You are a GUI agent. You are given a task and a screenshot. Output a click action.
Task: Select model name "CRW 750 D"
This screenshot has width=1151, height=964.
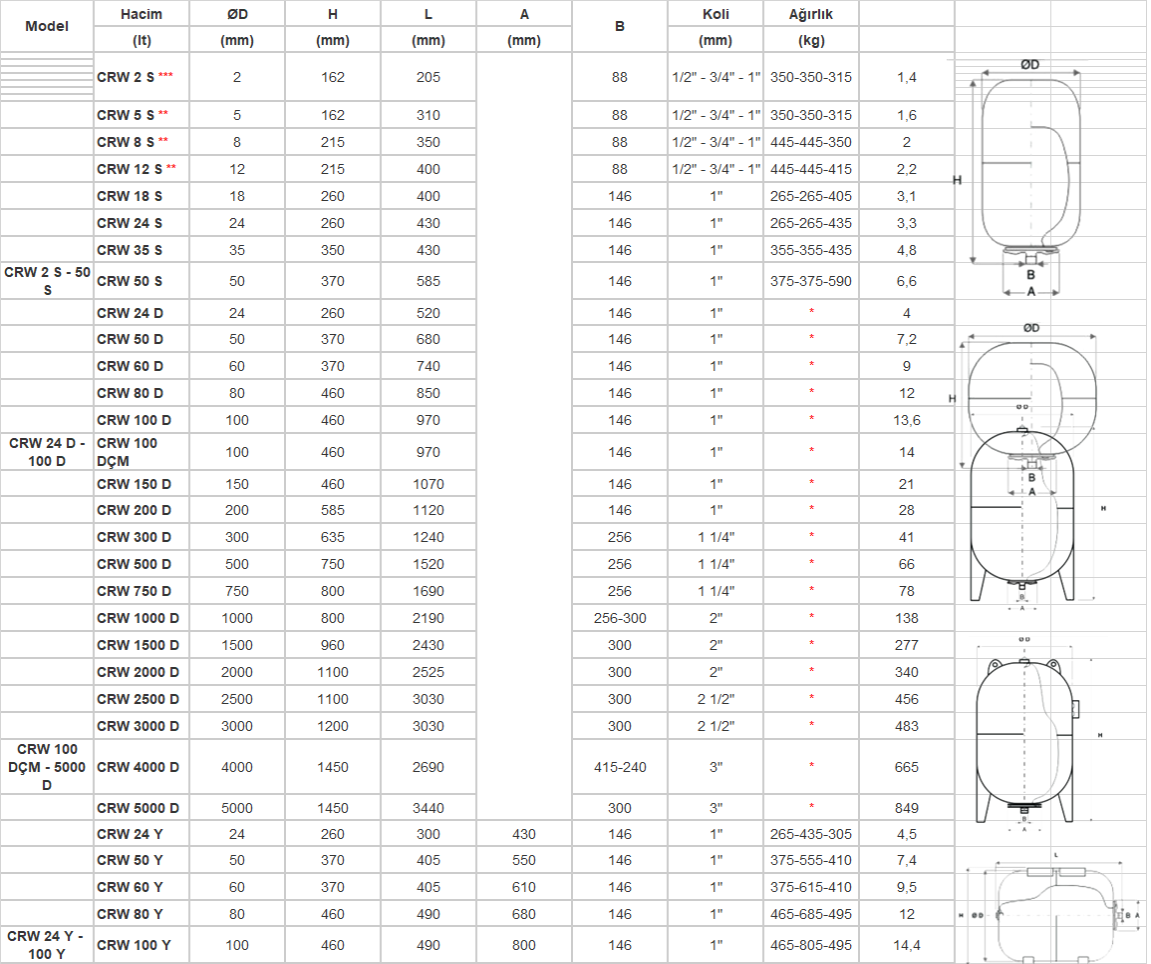[x=134, y=592]
